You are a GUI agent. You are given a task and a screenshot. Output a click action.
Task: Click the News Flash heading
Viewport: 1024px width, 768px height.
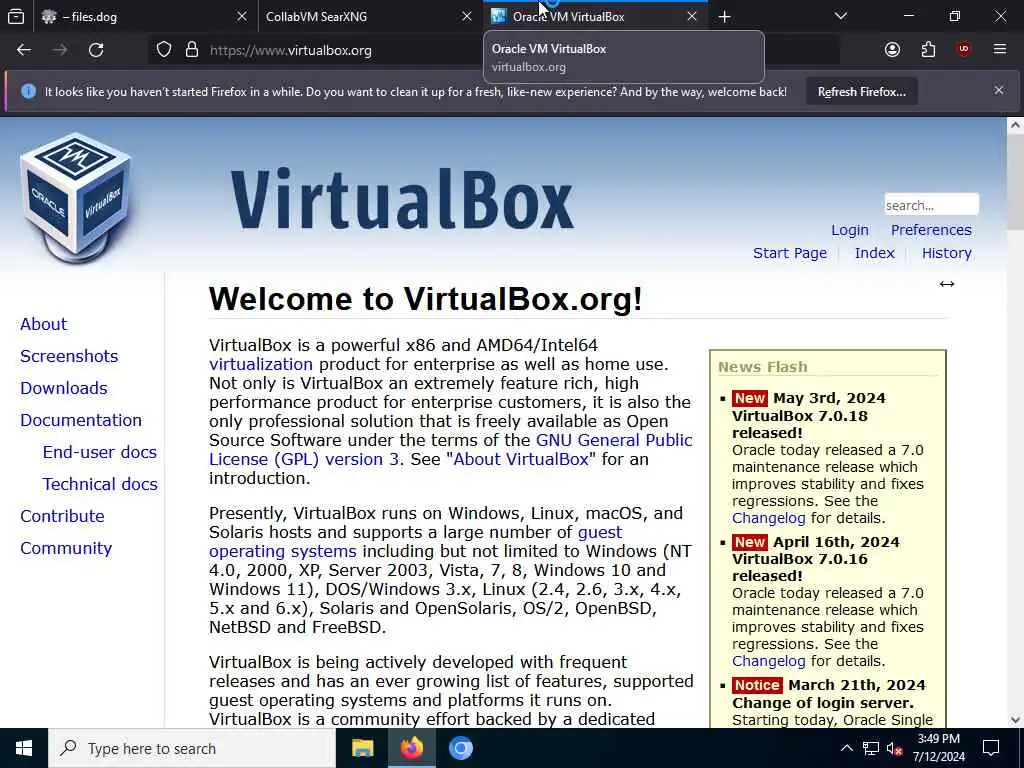tap(762, 367)
